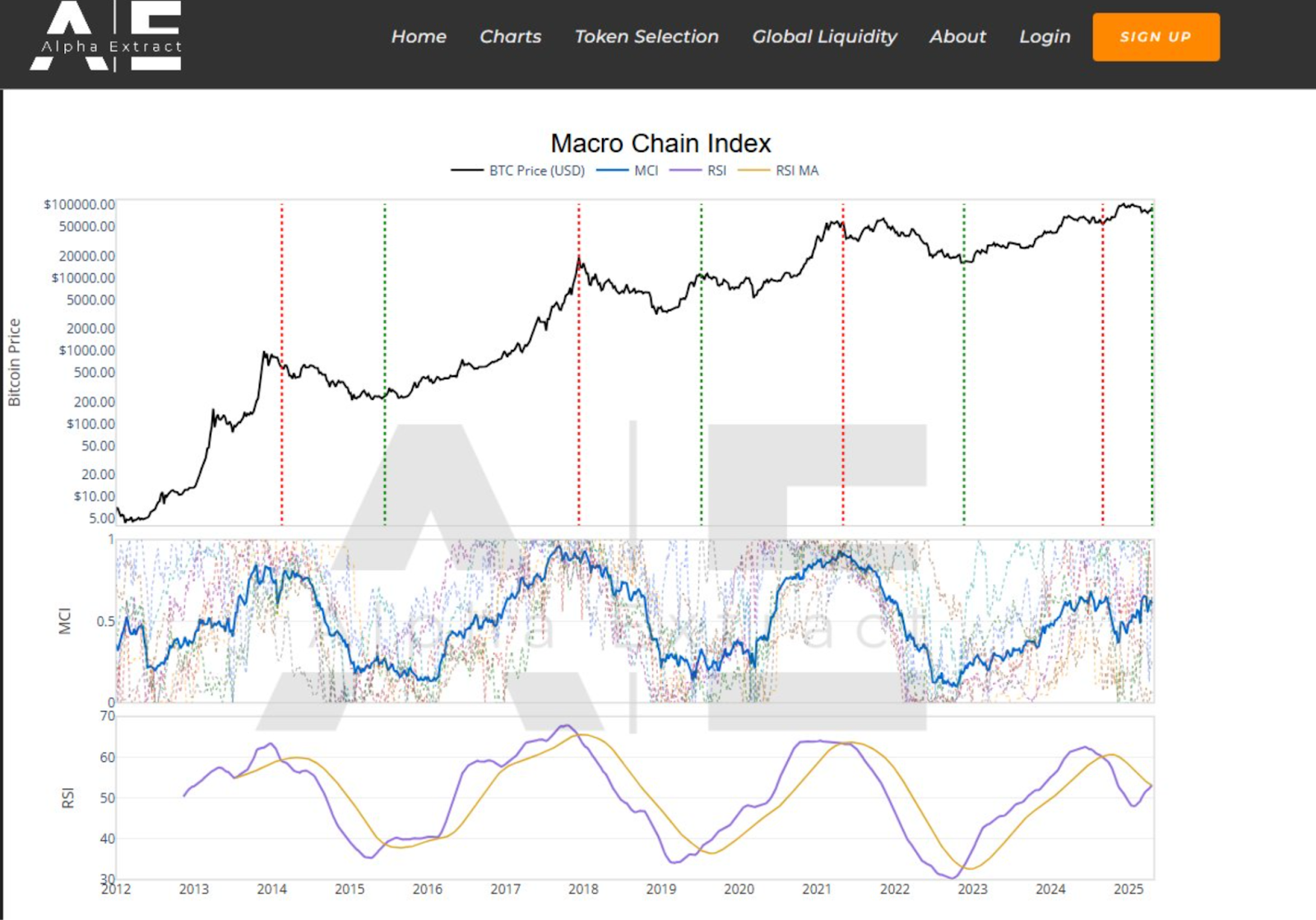Click the green dotted marker near mid-2019
Viewport: 1316px width, 920px height.
point(702,364)
